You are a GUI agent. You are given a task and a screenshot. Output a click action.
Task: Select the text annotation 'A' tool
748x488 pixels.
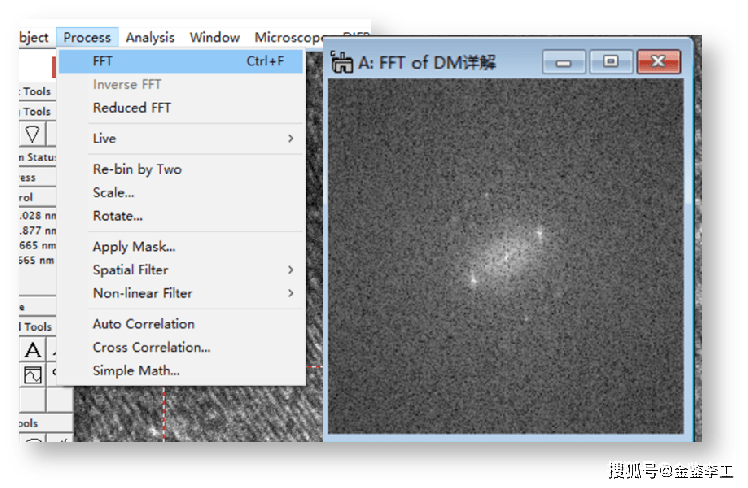tap(33, 350)
